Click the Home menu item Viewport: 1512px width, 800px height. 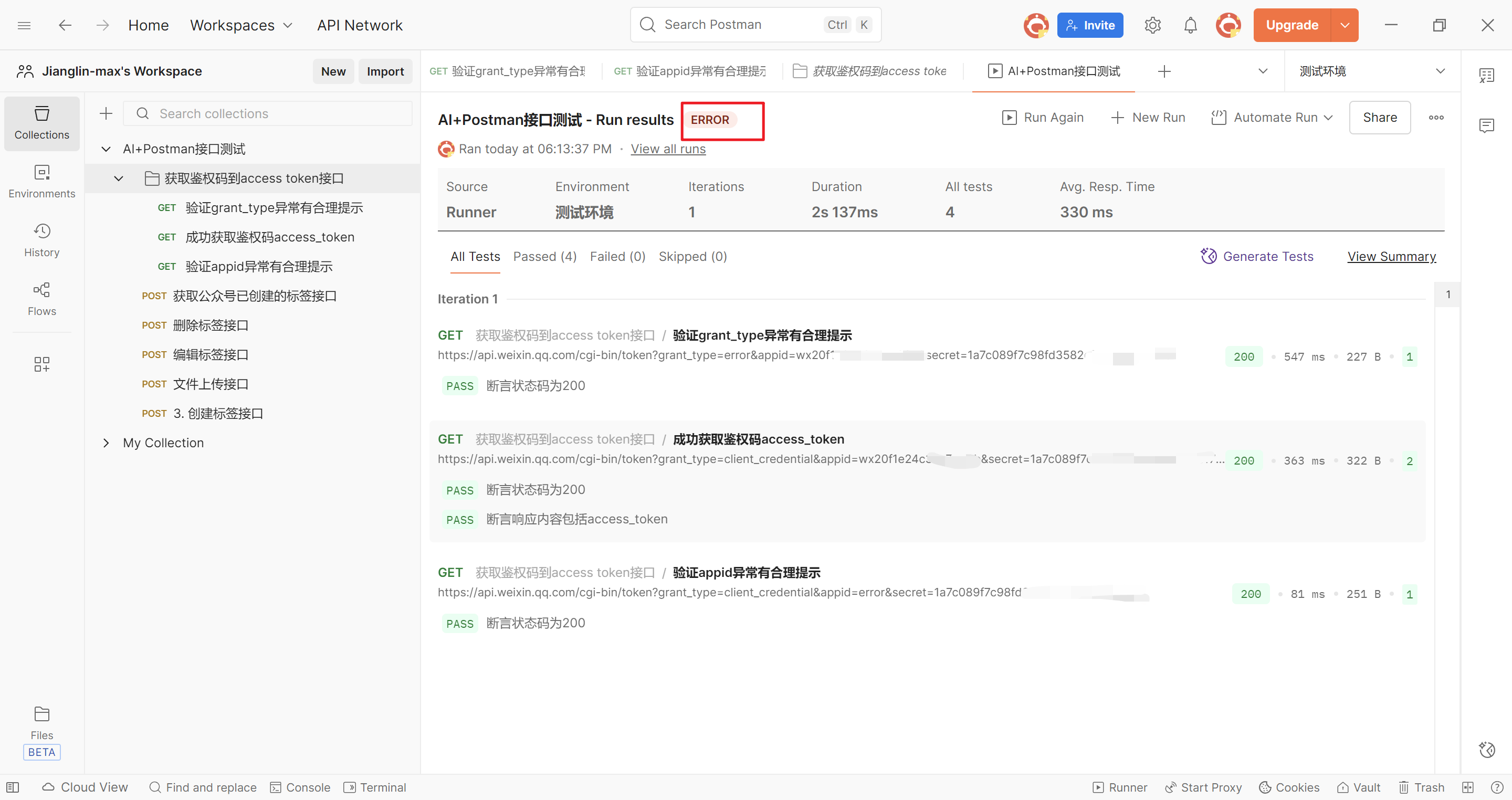pos(149,25)
